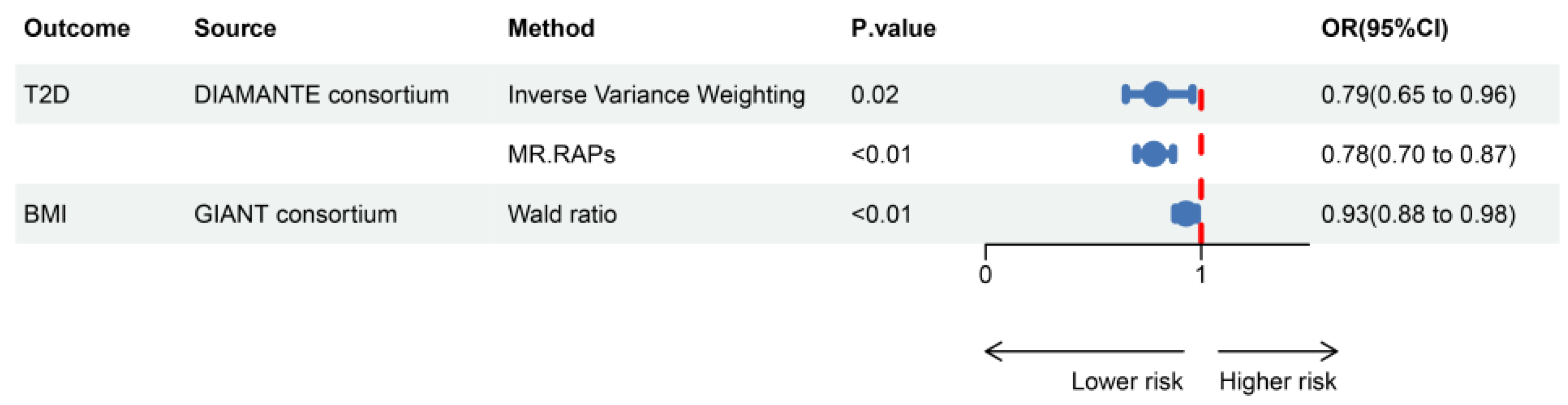
Task: Click the 0.78(0.70 to 0.87) odds ratio
Action: coord(1418,155)
